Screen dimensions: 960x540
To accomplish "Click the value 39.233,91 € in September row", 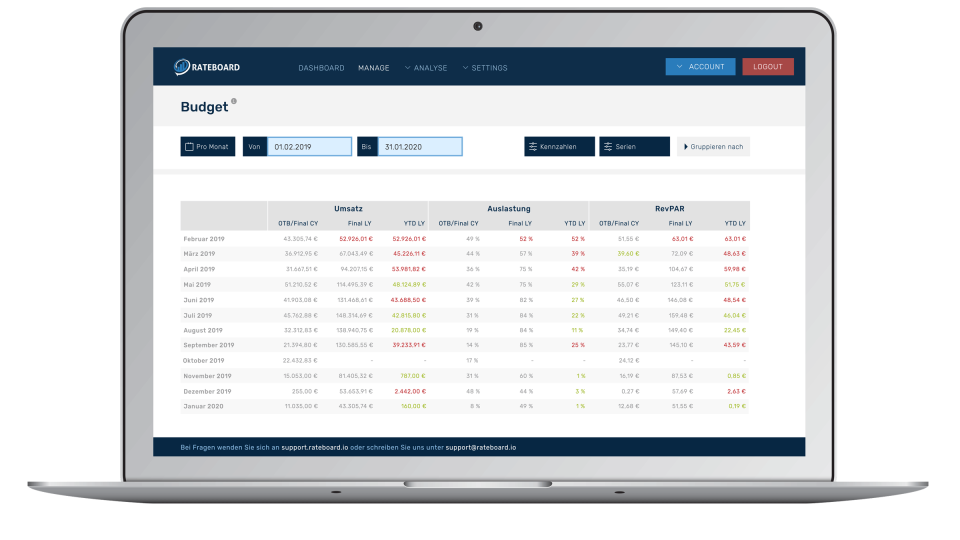I will click(409, 345).
